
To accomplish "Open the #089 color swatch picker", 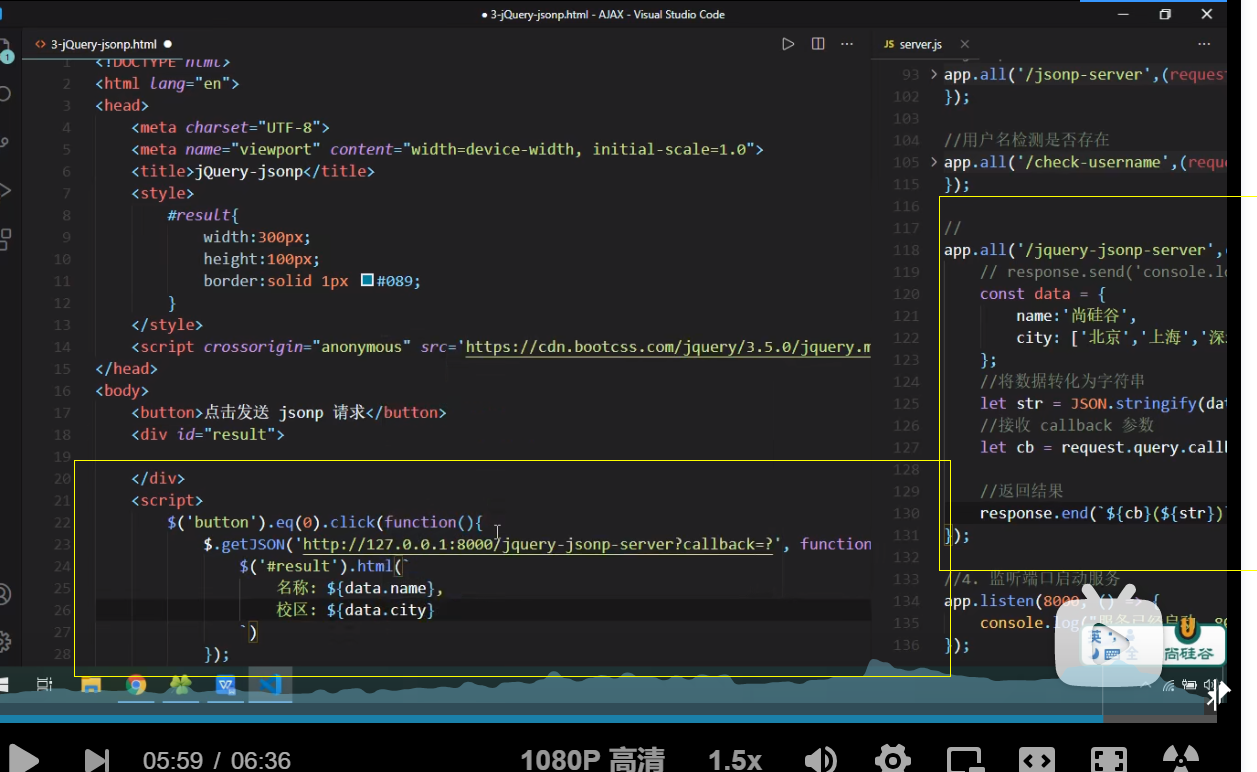I will tap(366, 281).
